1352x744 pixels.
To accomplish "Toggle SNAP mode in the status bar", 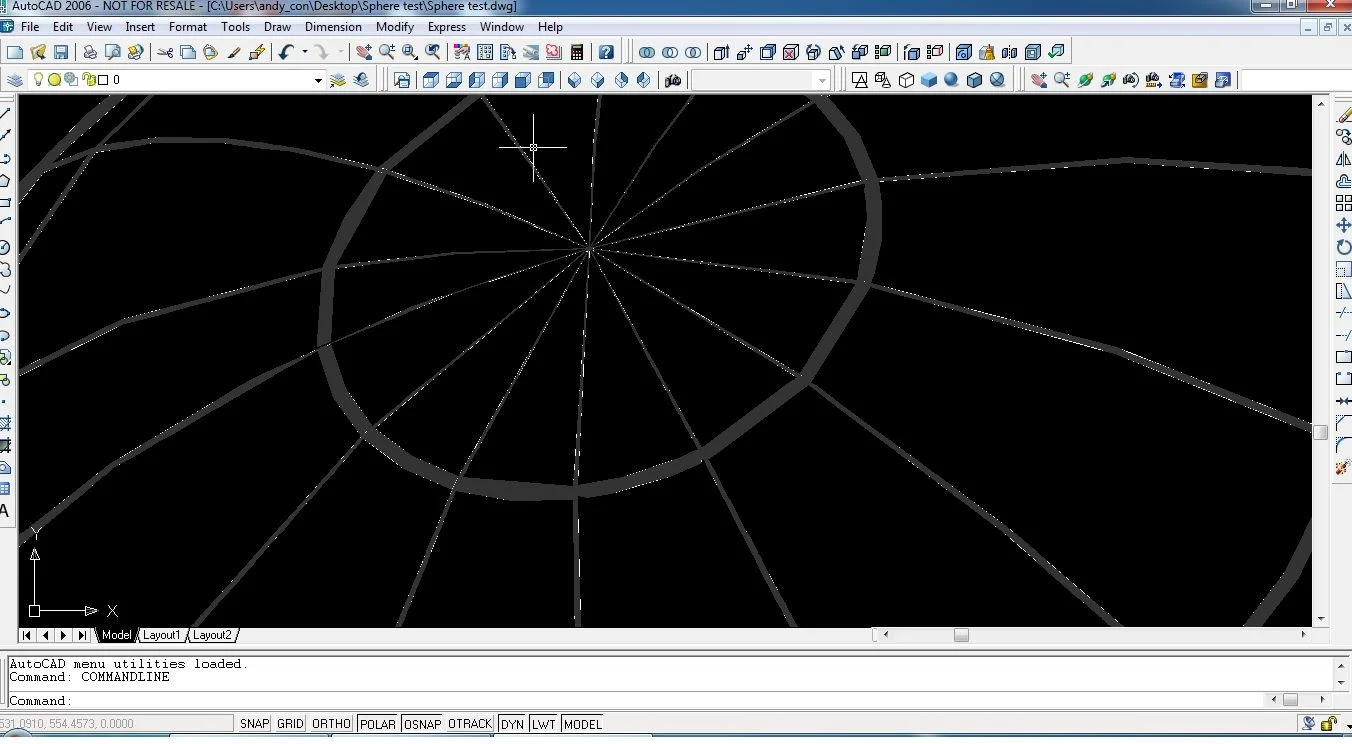I will tap(255, 724).
